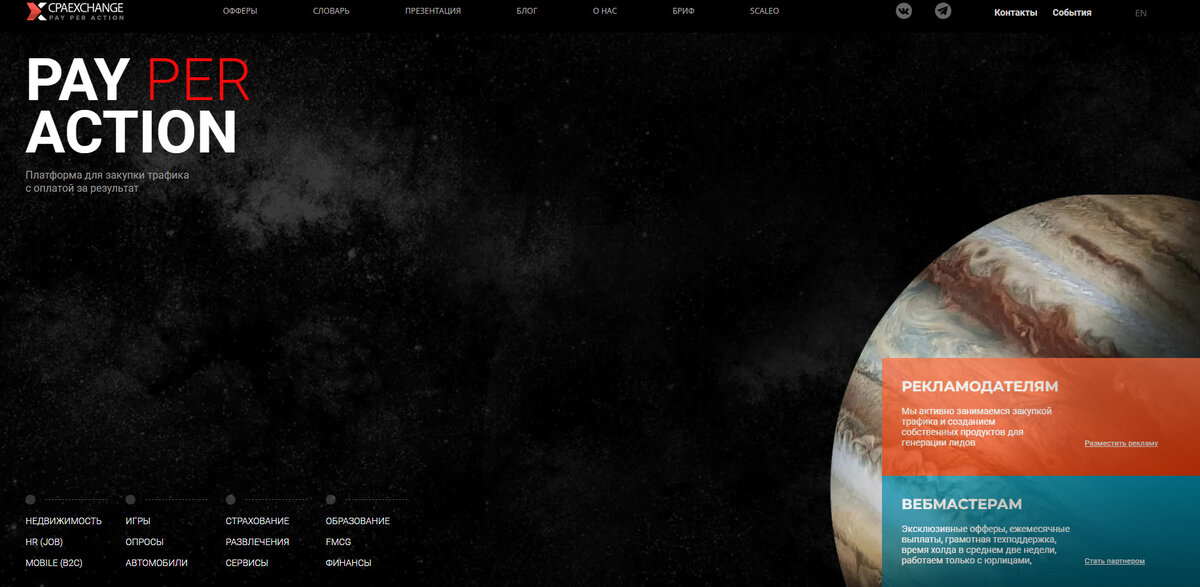The image size is (1200, 587).
Task: Open the Telegram channel icon
Action: (x=943, y=11)
